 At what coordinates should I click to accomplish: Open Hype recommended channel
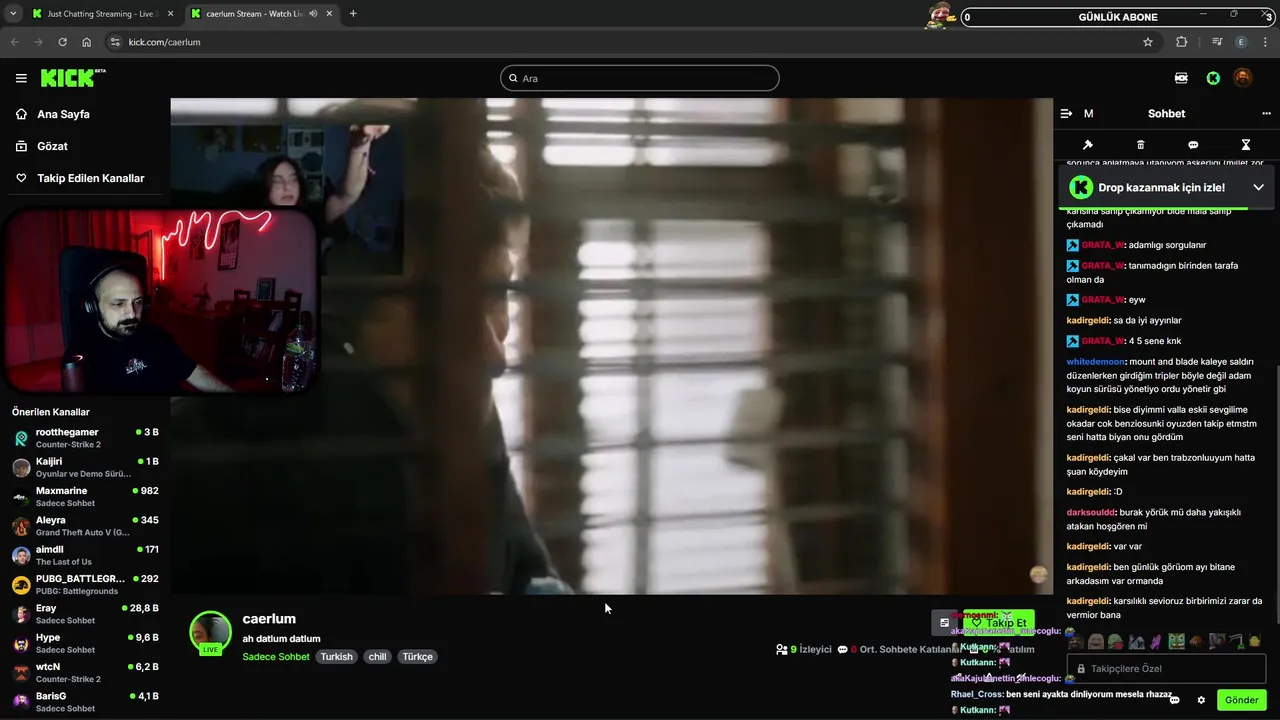pyautogui.click(x=85, y=643)
